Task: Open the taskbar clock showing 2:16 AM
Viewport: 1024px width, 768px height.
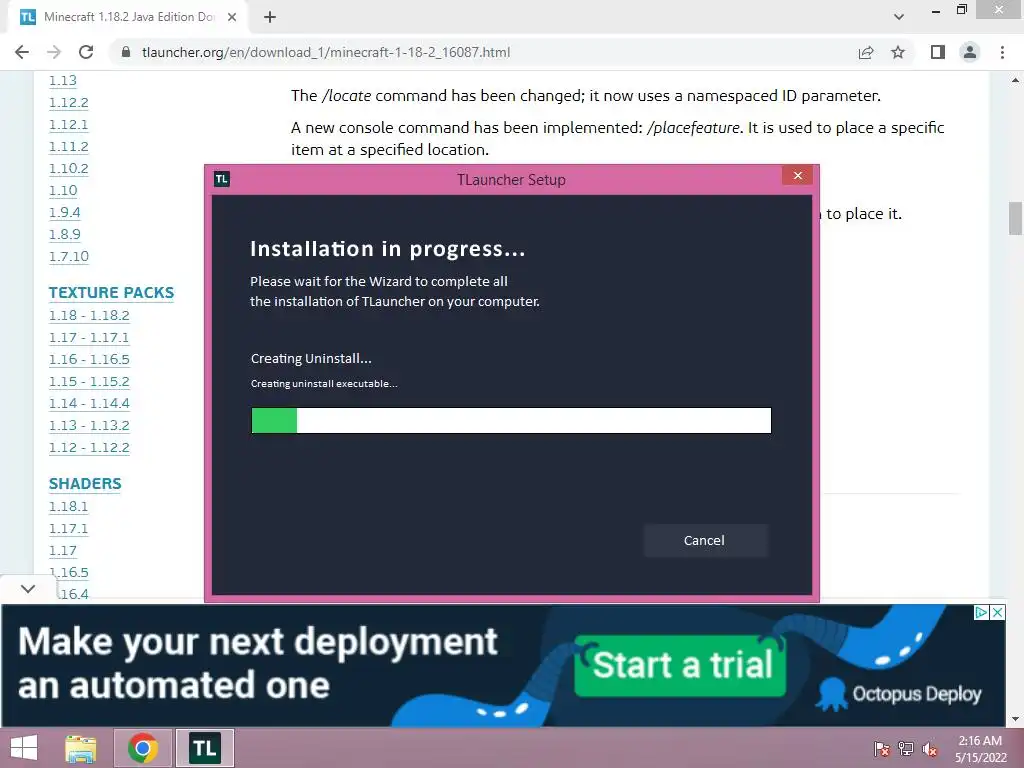Action: 980,749
